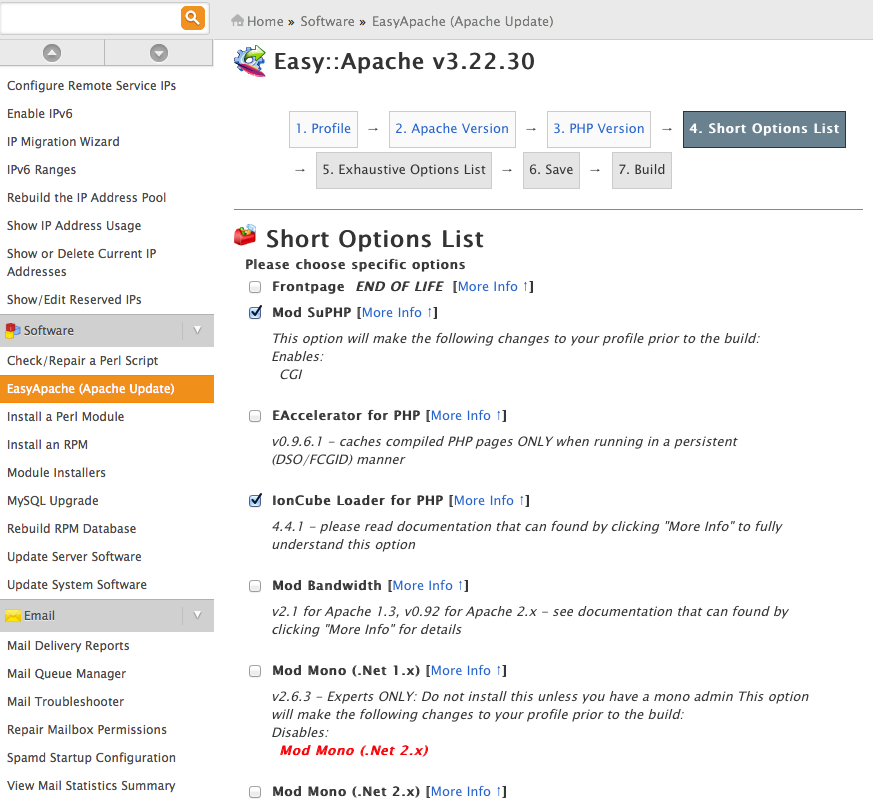Collapse the Software section arrow
This screenshot has width=873, height=804.
pos(197,330)
